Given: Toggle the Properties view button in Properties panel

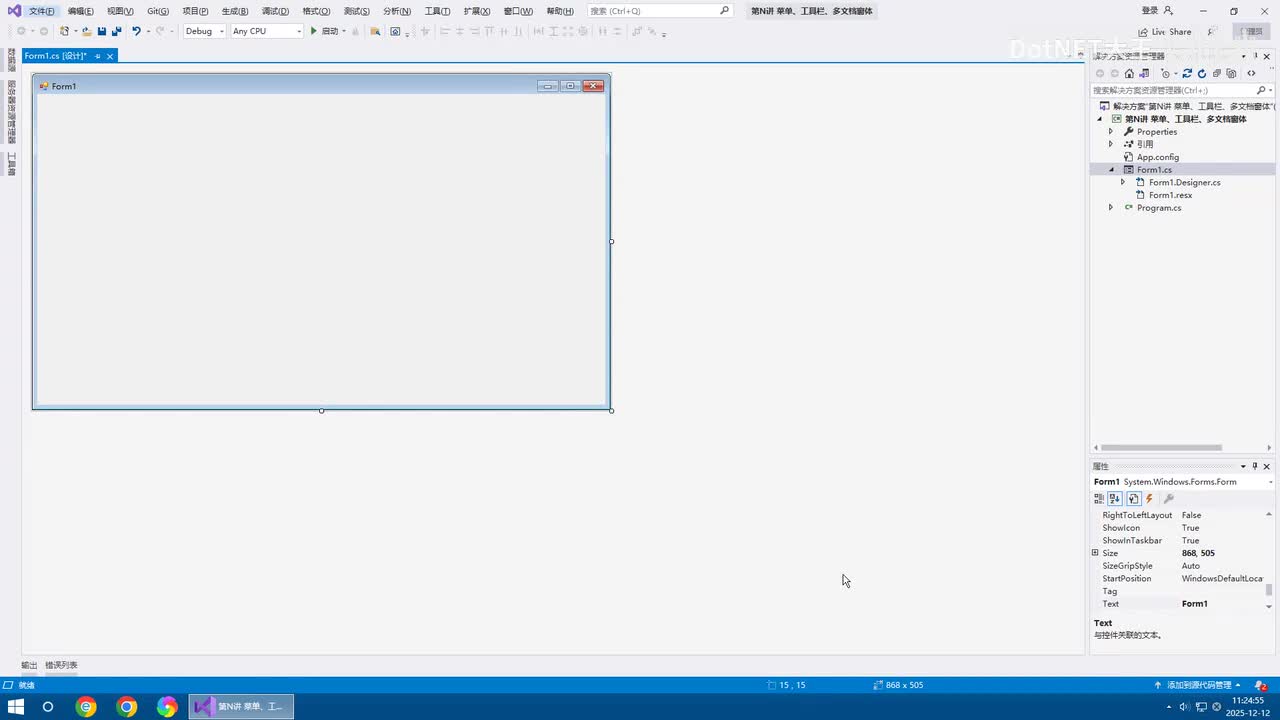Looking at the screenshot, I should coord(1133,498).
